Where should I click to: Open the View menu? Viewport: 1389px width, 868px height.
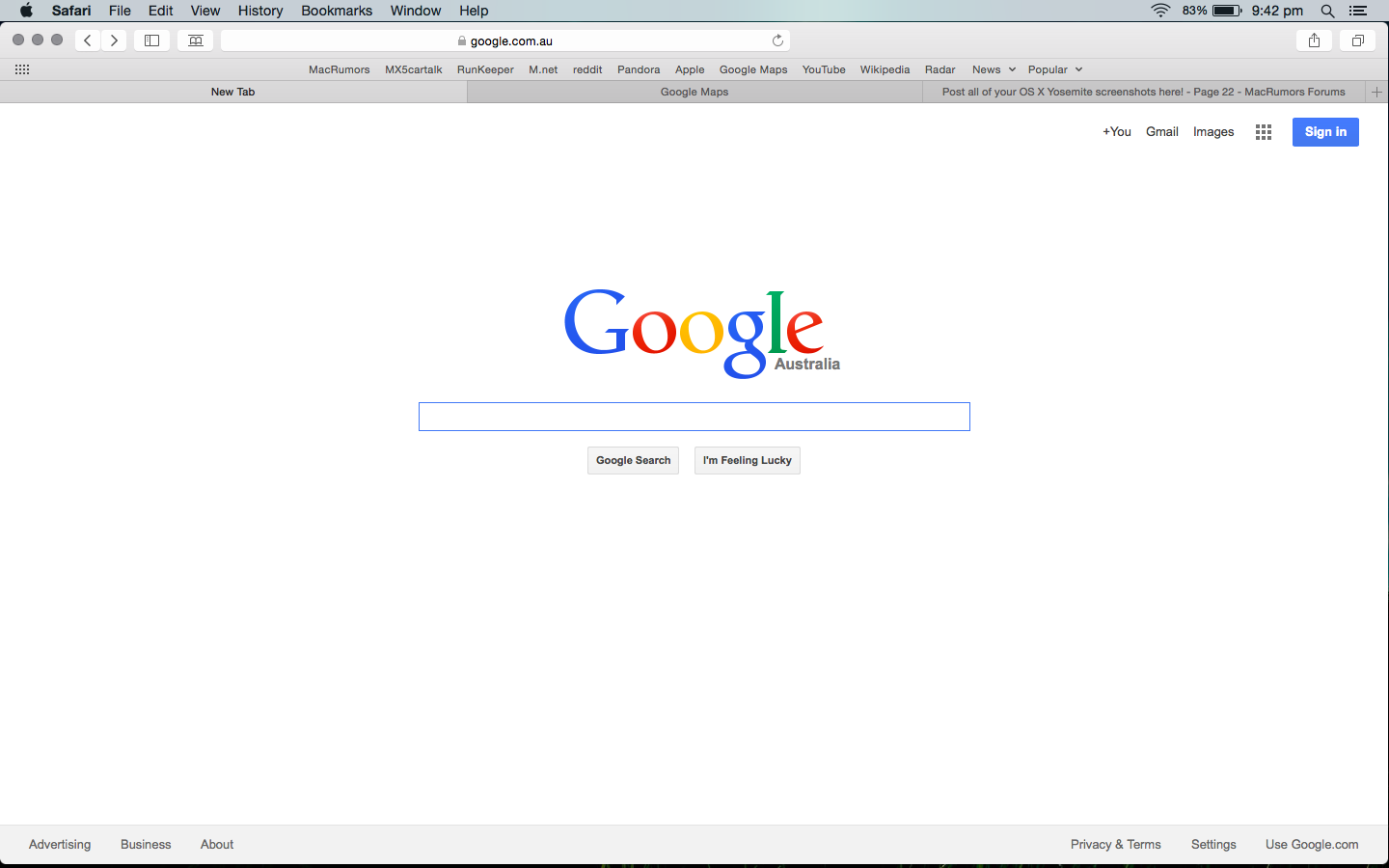coord(205,11)
